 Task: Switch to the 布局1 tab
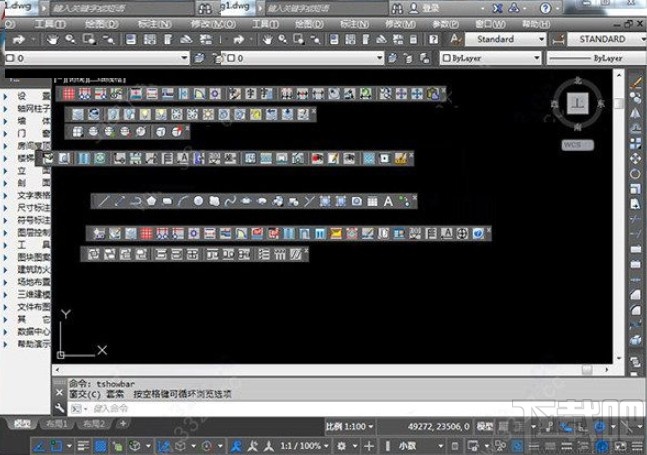(57, 424)
